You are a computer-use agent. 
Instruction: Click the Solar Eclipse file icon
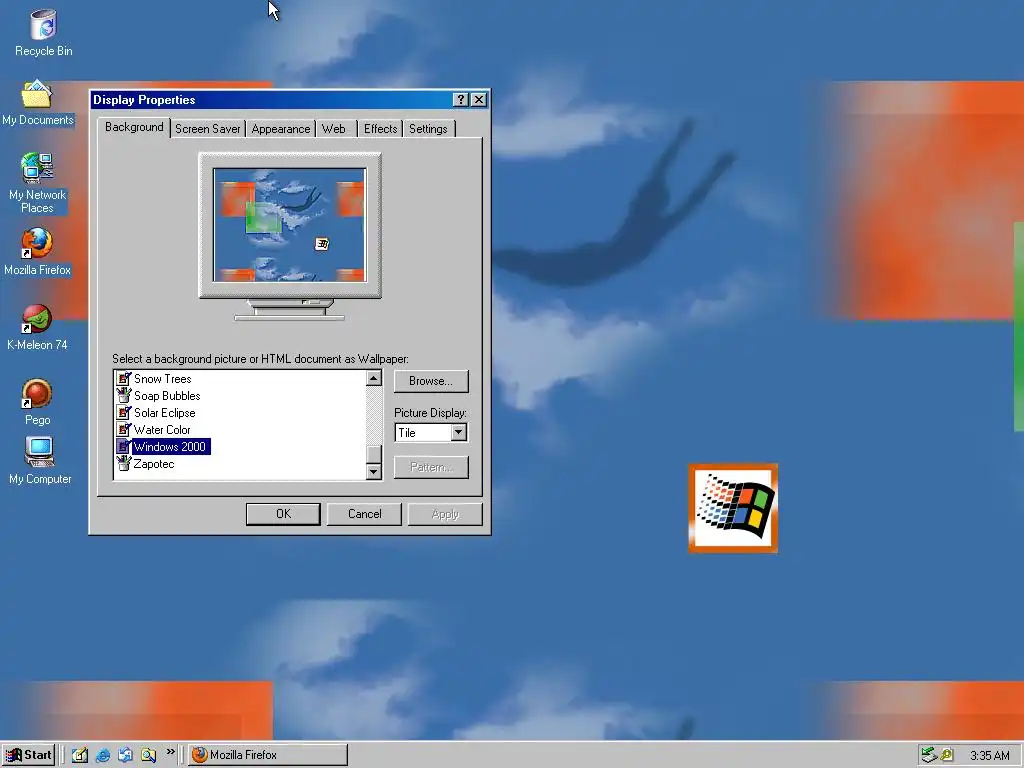(123, 412)
